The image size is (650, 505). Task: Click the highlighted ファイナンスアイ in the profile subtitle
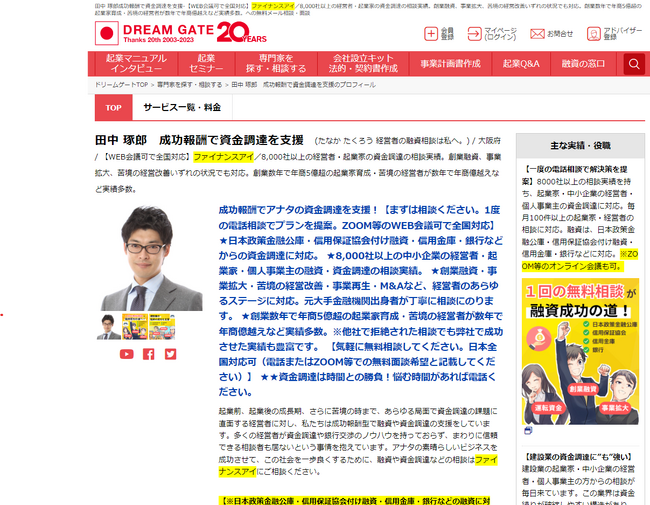coord(223,157)
